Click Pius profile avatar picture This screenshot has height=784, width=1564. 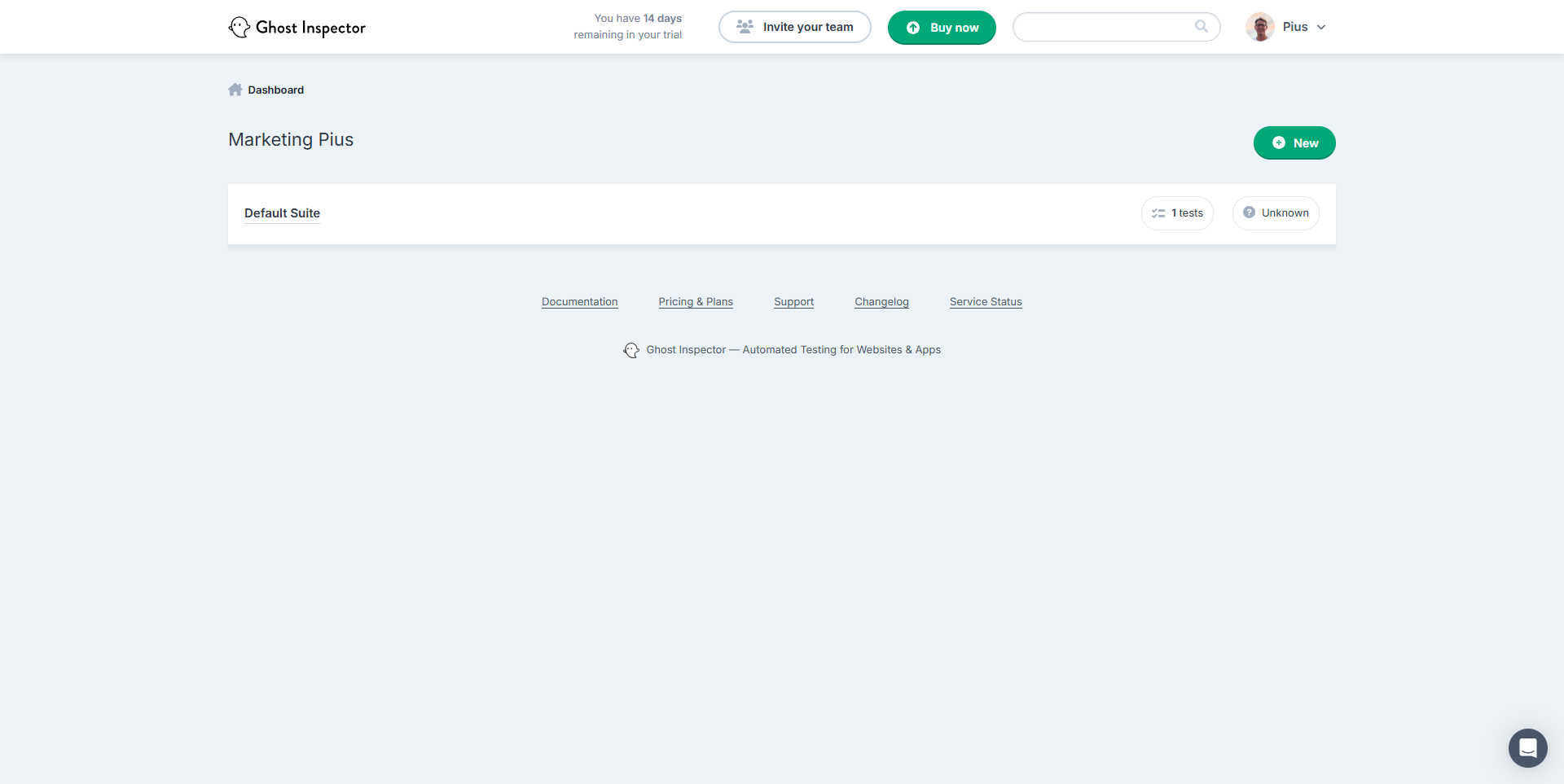pyautogui.click(x=1259, y=27)
